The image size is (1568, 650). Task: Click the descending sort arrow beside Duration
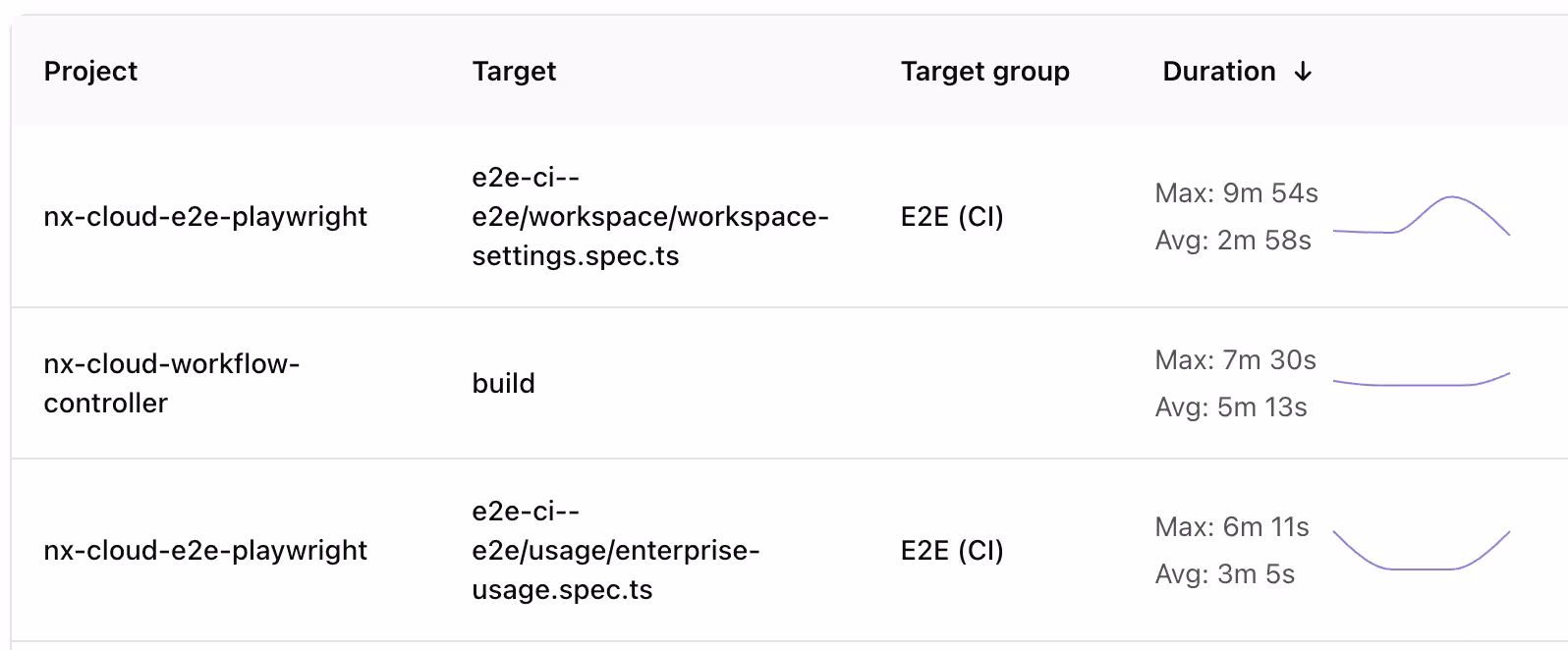[1304, 71]
